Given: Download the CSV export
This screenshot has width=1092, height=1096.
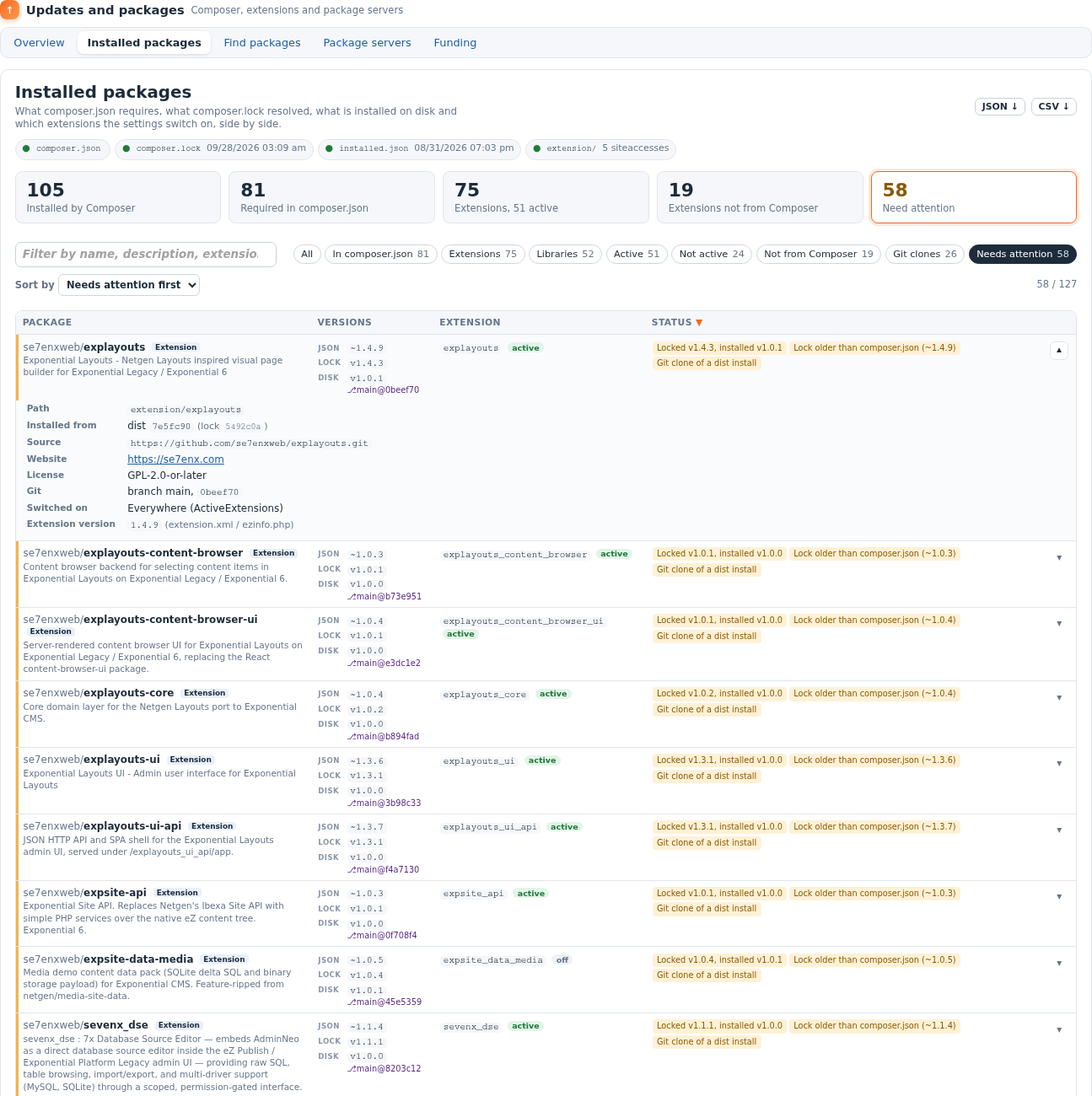Looking at the screenshot, I should tap(1054, 106).
